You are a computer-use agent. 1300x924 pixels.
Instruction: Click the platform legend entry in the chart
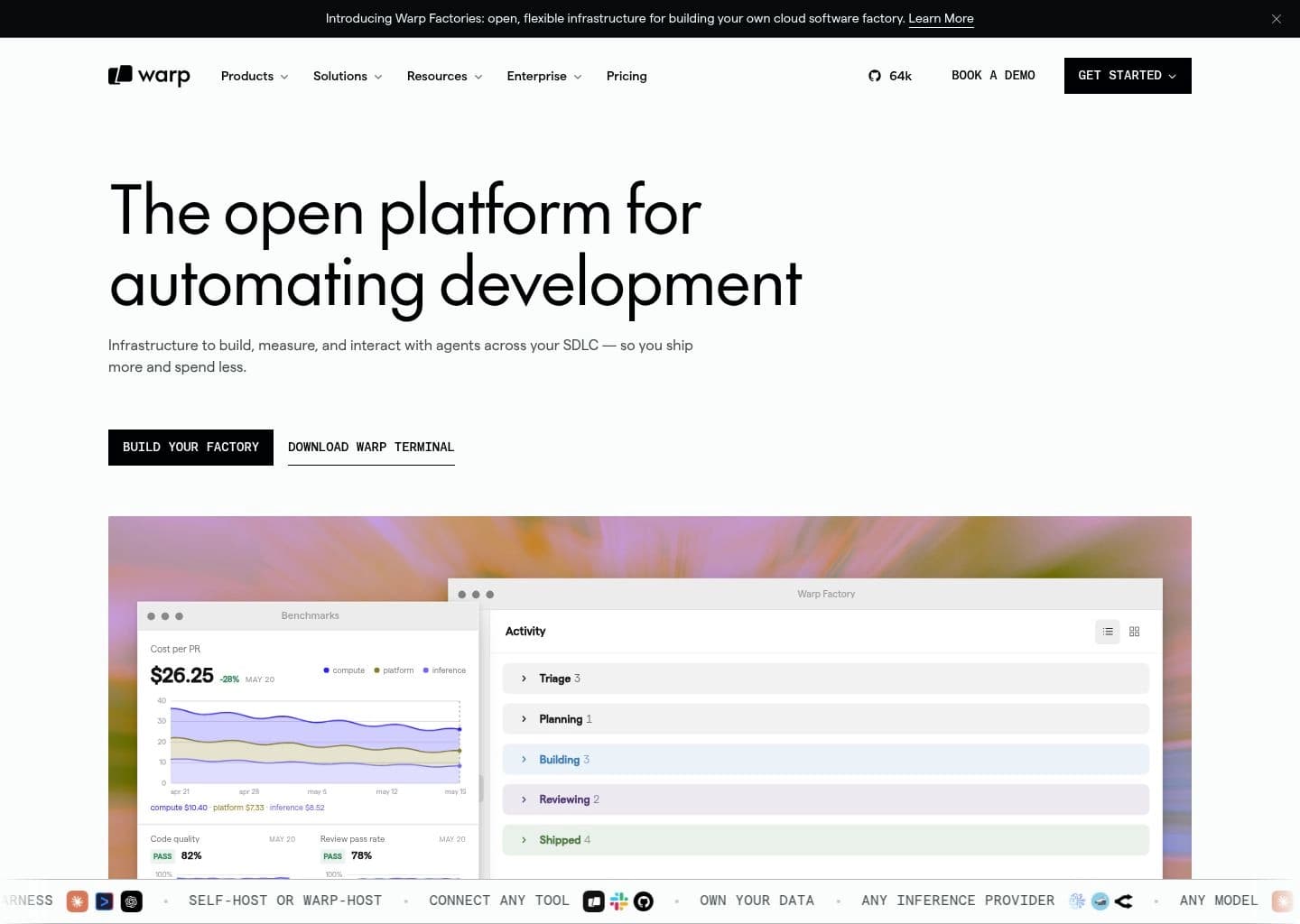pyautogui.click(x=394, y=670)
